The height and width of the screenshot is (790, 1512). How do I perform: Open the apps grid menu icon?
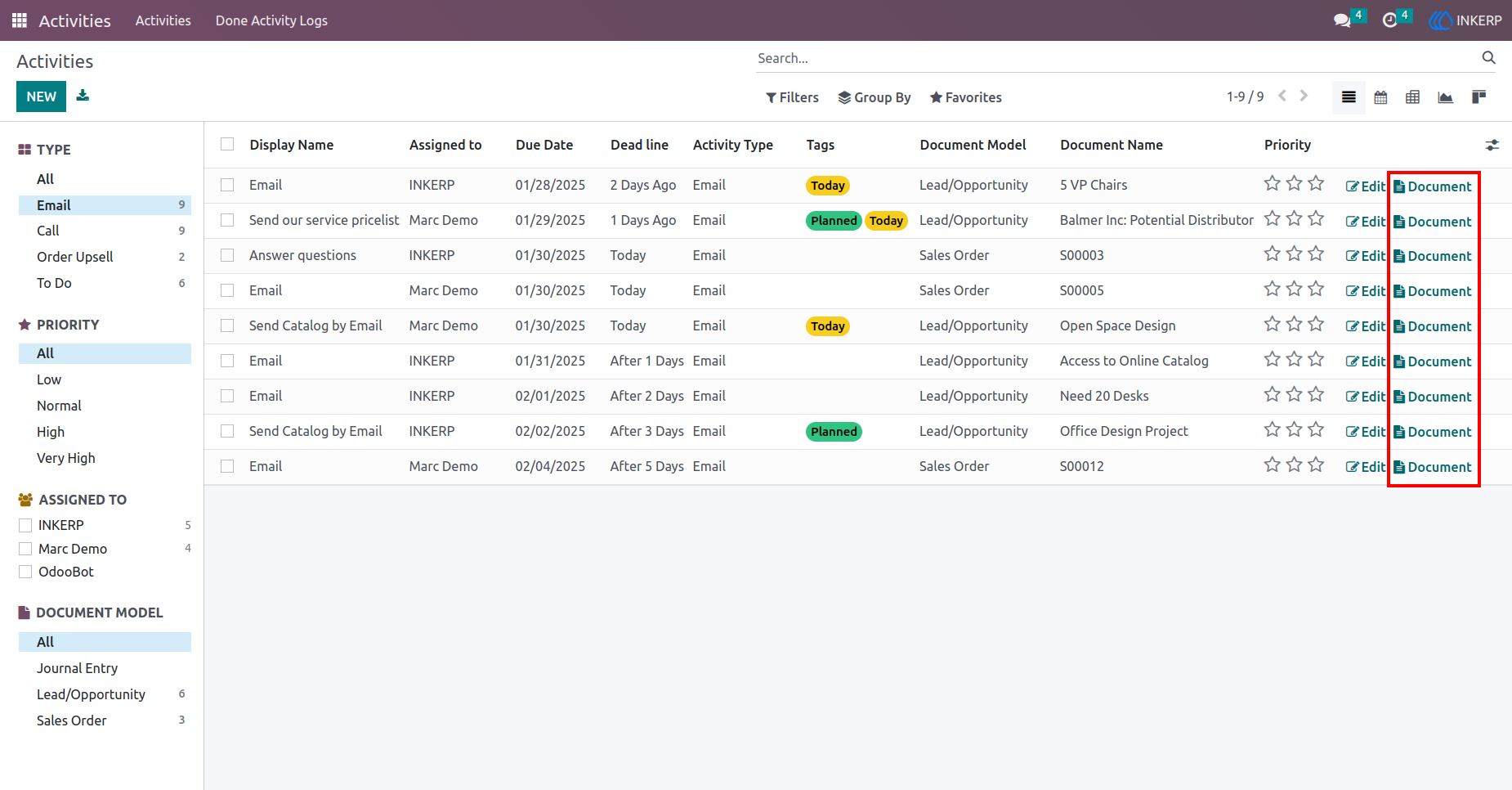(20, 20)
